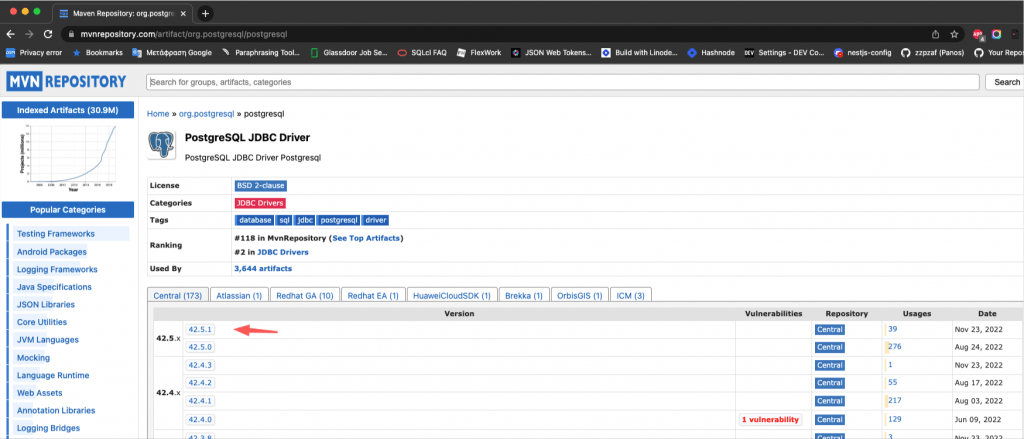Switch to the Redhat EA (1) tab
This screenshot has width=1024, height=439.
pos(373,296)
